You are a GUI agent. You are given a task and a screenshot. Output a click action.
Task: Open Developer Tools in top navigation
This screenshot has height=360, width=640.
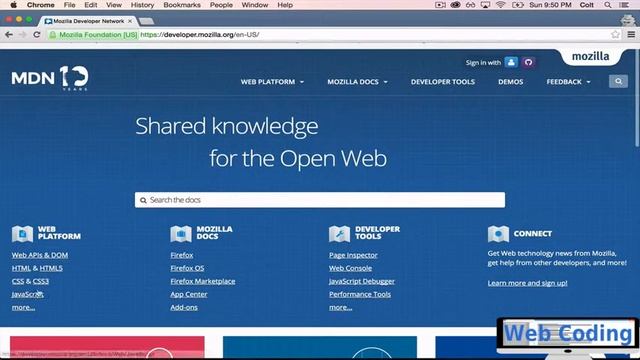443,82
